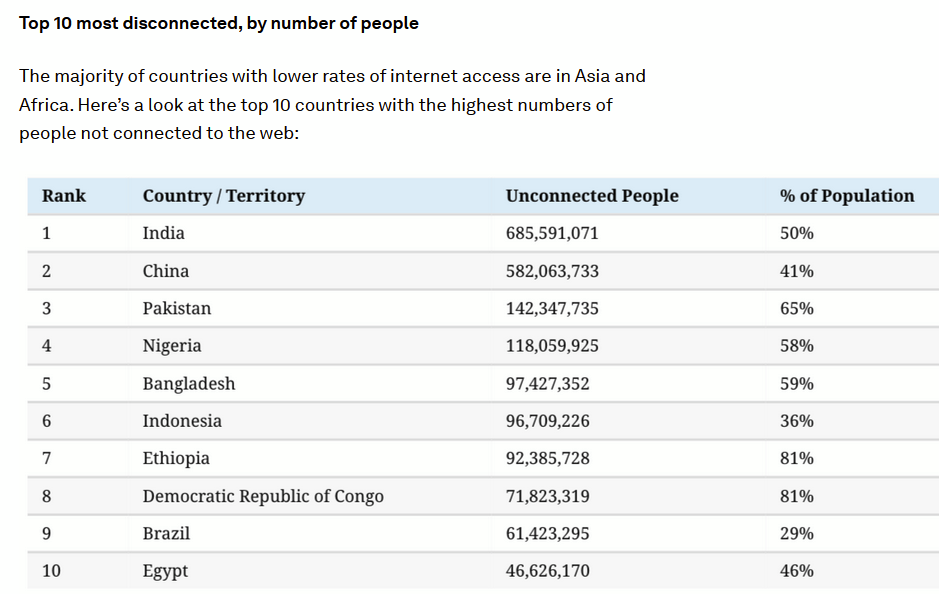Click on Indonesia in the table

tap(182, 421)
